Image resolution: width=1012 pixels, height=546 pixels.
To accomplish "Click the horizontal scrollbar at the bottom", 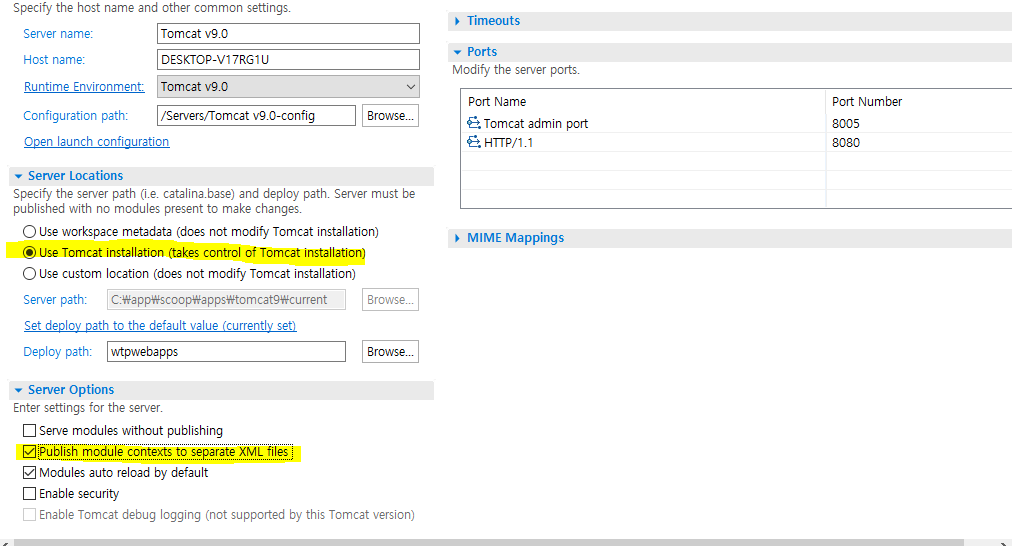I will (489, 543).
